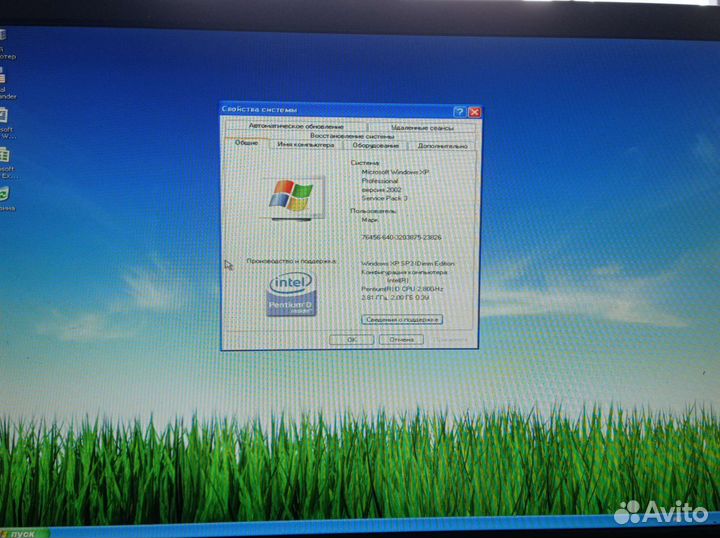Go to the Общие tab
This screenshot has height=538, width=720.
click(246, 144)
